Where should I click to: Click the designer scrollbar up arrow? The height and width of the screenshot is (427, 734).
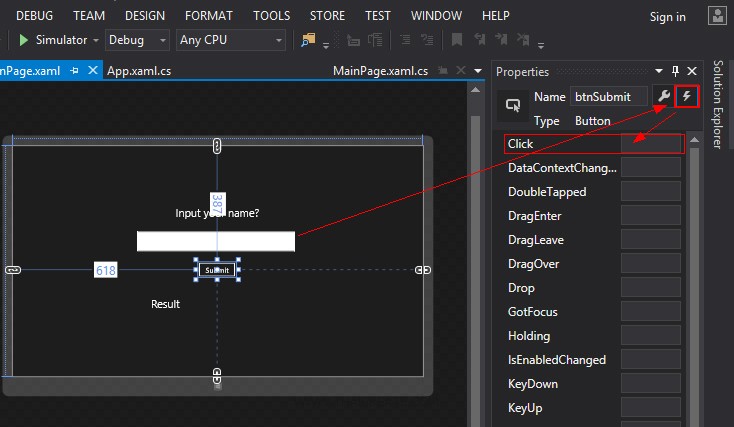[x=476, y=90]
